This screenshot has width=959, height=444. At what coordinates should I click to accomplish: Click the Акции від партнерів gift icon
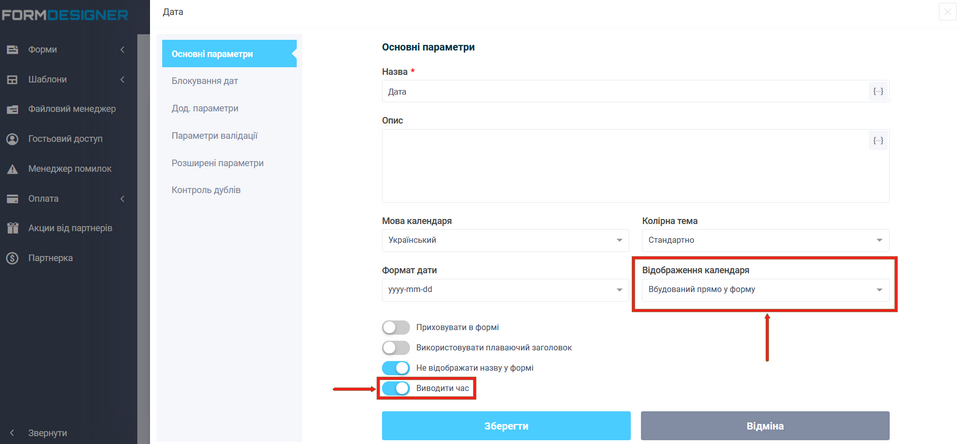tap(13, 228)
